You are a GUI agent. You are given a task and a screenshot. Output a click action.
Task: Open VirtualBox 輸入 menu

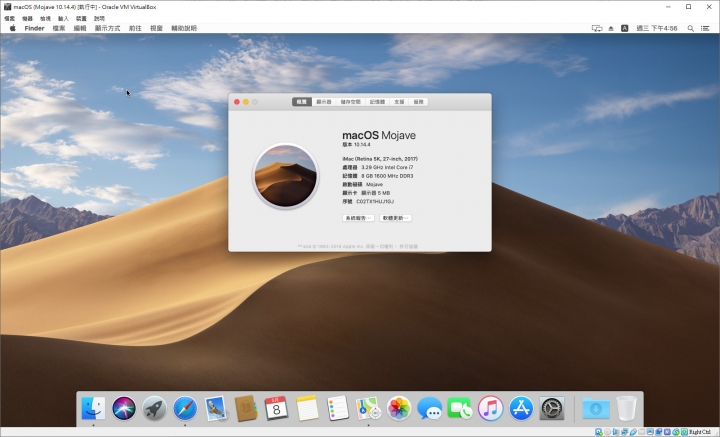(x=63, y=18)
